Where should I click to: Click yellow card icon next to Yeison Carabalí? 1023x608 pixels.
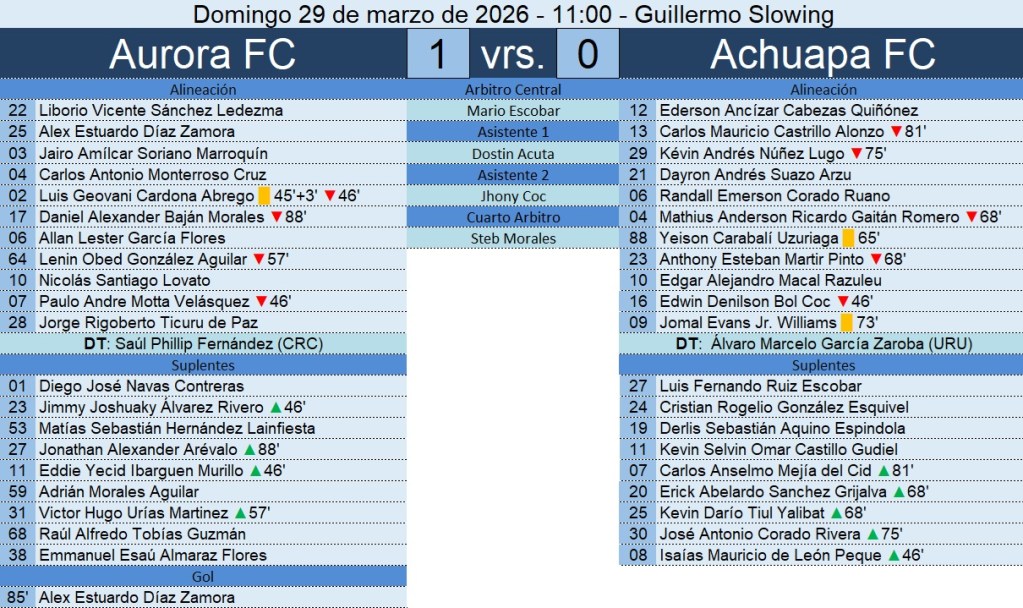pos(847,239)
